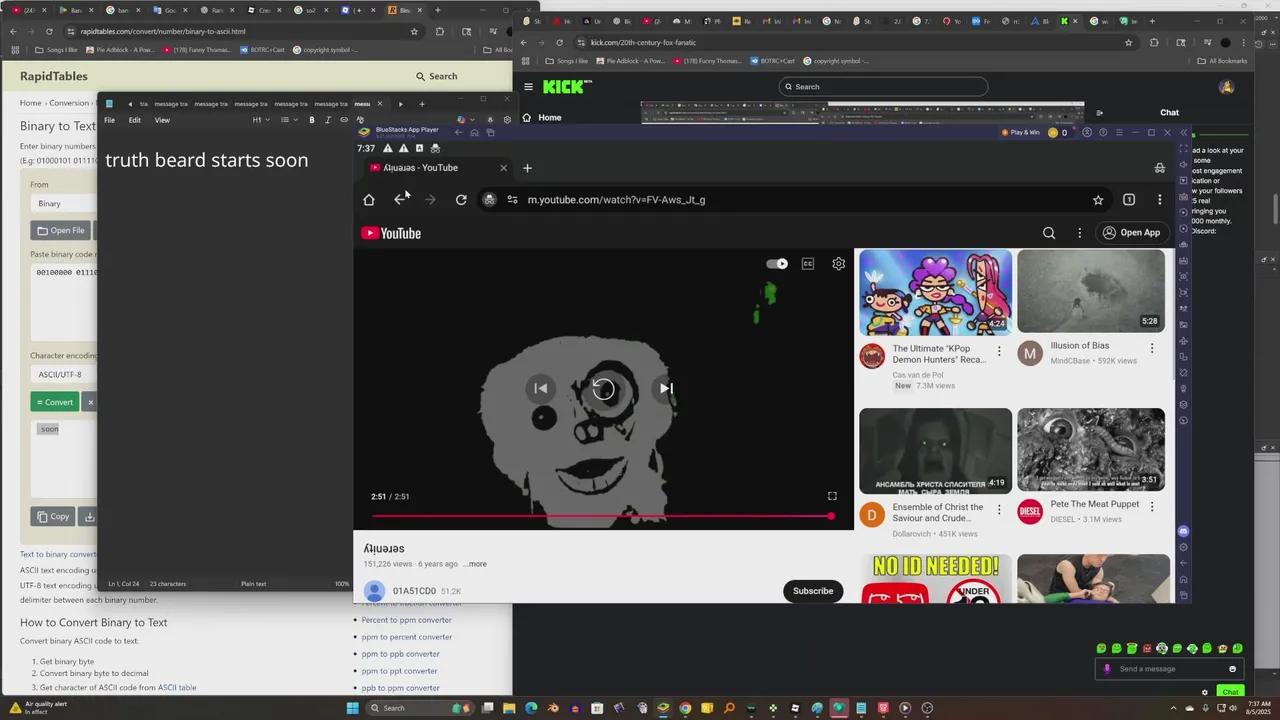
Task: Open YouTube header more-options dots
Action: click(1079, 233)
